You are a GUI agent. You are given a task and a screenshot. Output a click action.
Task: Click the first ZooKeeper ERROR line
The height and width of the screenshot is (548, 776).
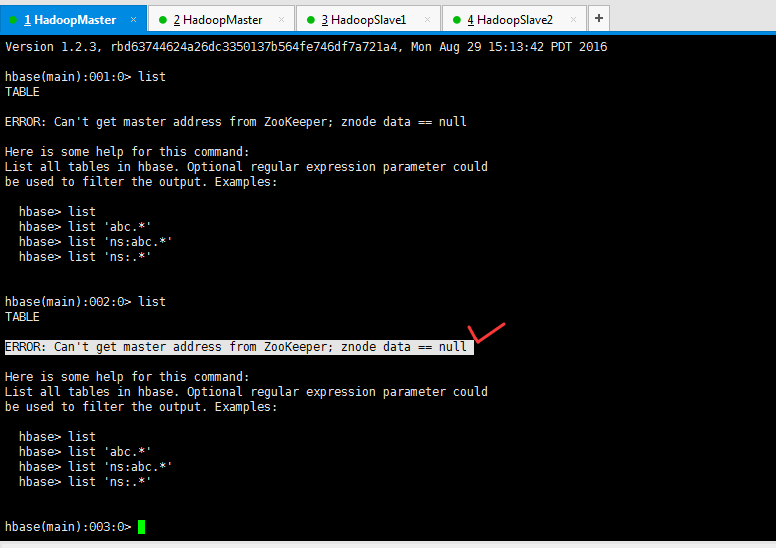[x=236, y=122]
